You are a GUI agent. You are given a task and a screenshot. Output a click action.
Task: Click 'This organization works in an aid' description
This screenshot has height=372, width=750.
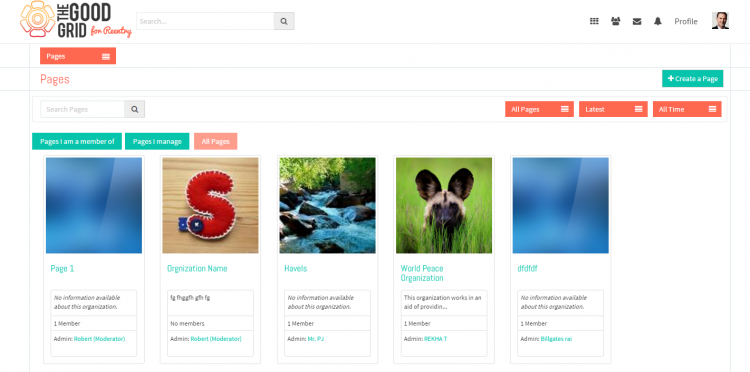[442, 302]
